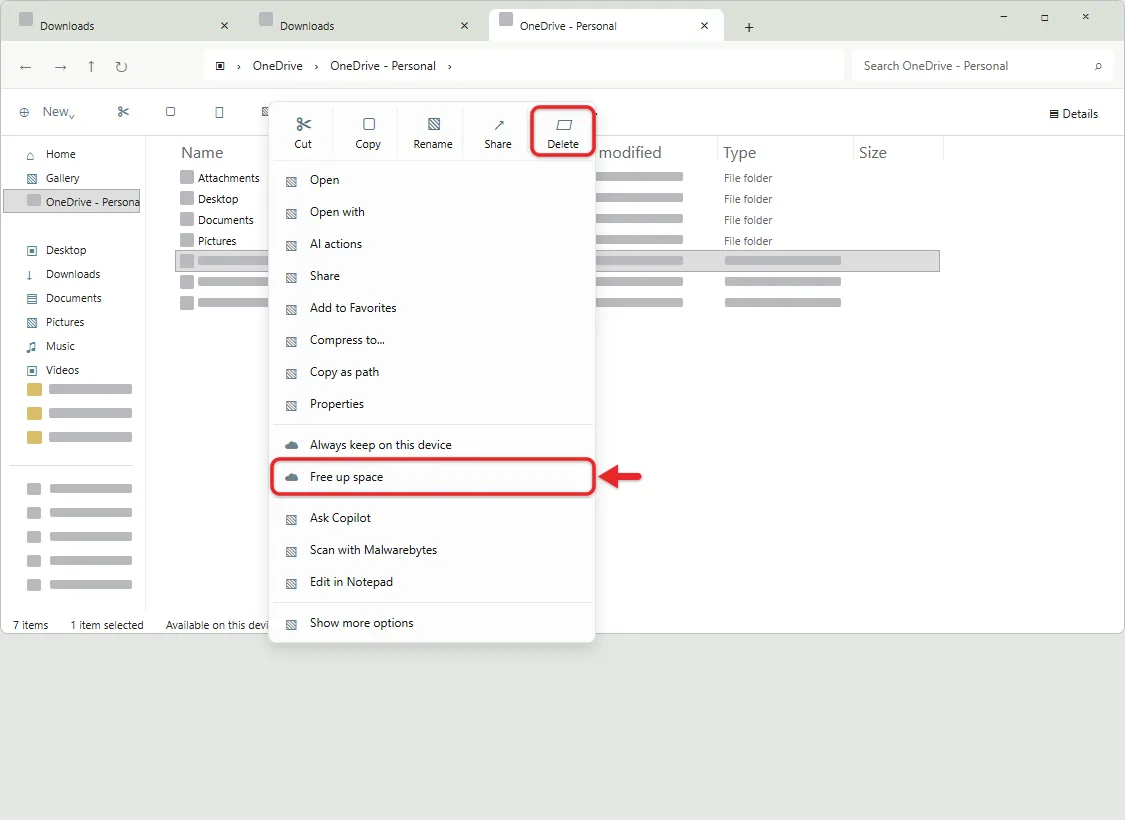This screenshot has width=1125, height=820.
Task: Click the search magnifier icon
Action: point(1098,66)
